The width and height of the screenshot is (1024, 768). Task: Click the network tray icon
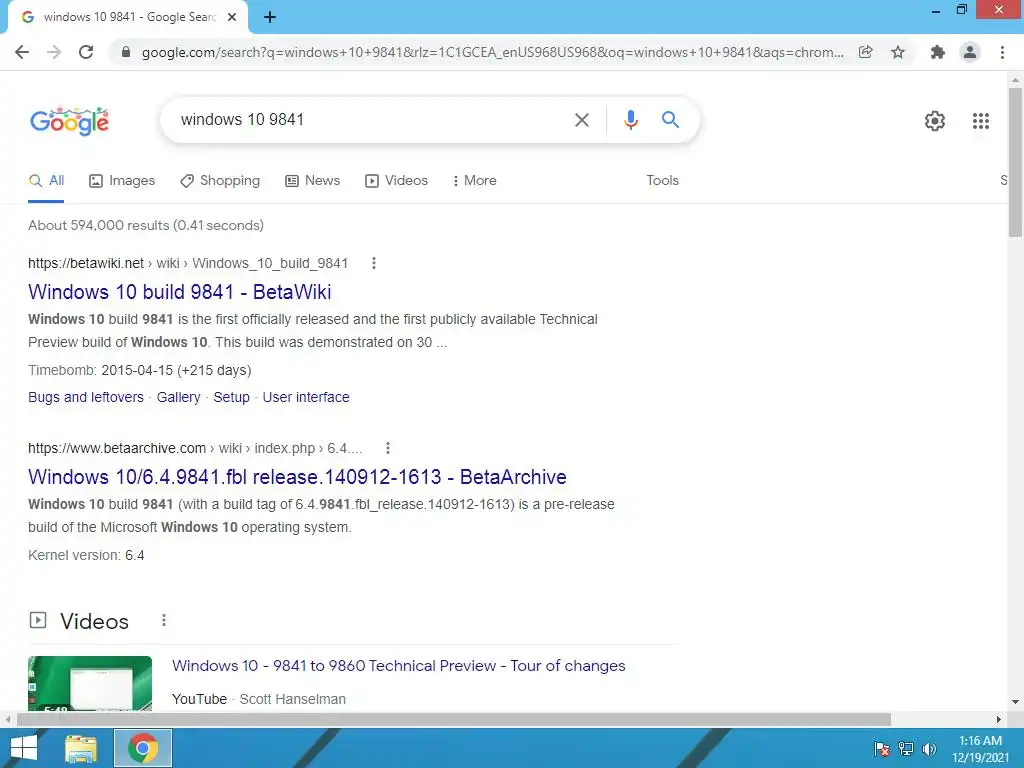[906, 749]
